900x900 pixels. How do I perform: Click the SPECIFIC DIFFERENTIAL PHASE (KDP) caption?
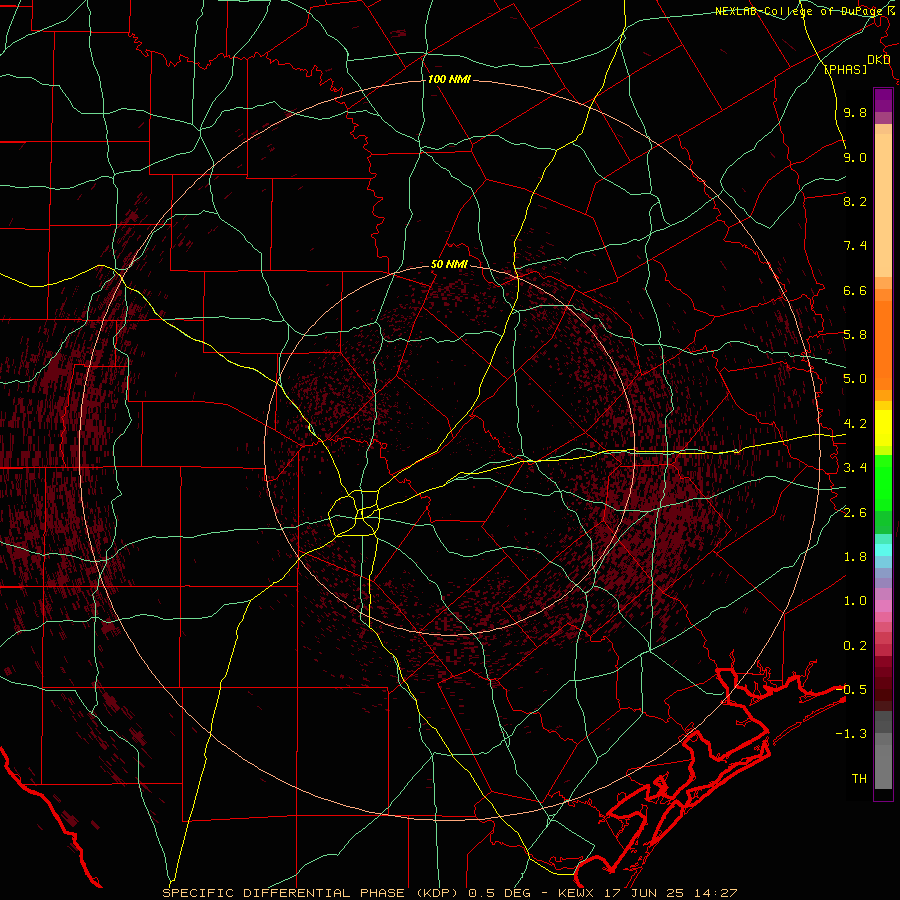point(311,893)
